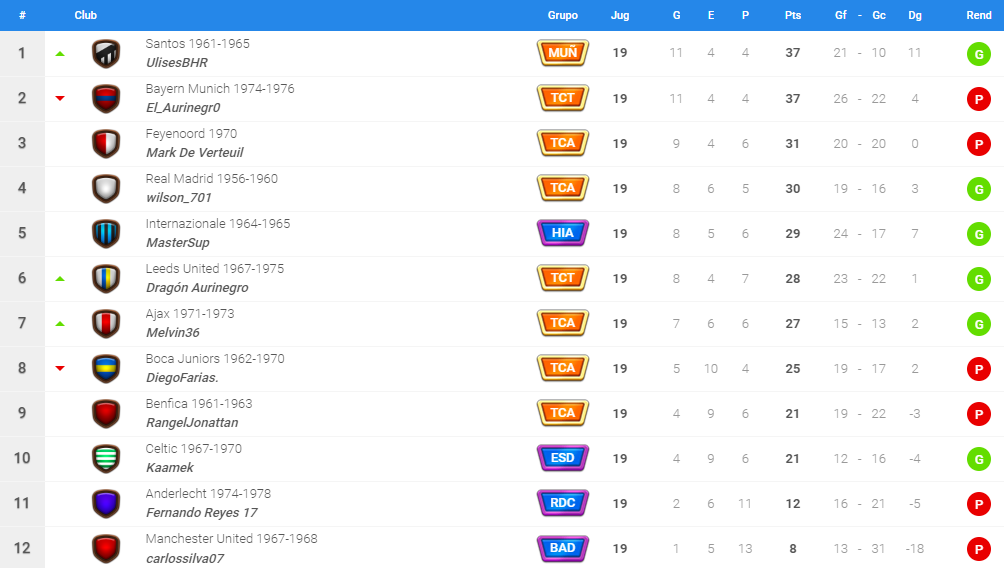1004x568 pixels.
Task: Click the HIA group badge for Internazionale
Action: pyautogui.click(x=562, y=233)
